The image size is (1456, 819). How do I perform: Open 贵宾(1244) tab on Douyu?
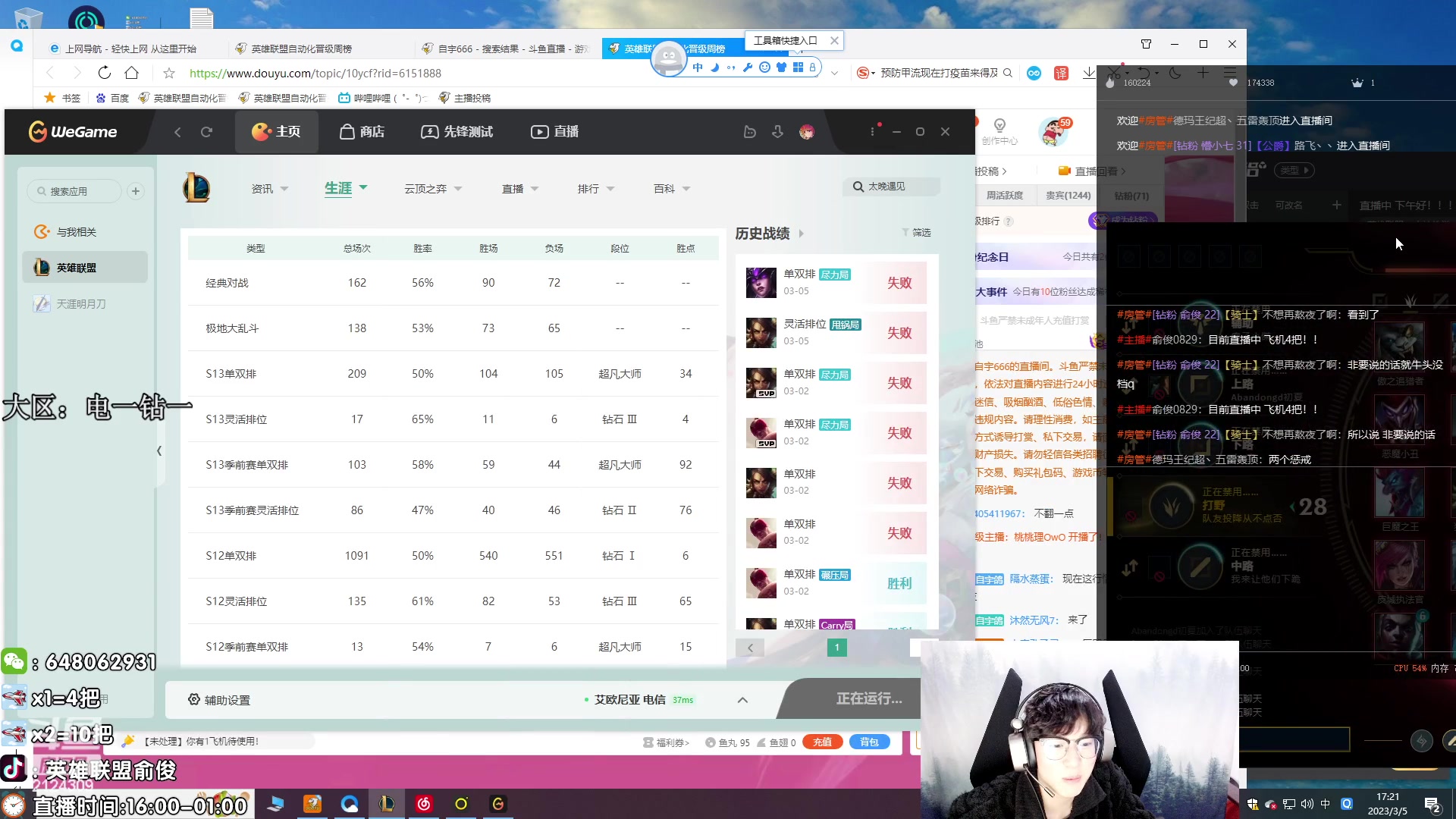coord(1068,196)
